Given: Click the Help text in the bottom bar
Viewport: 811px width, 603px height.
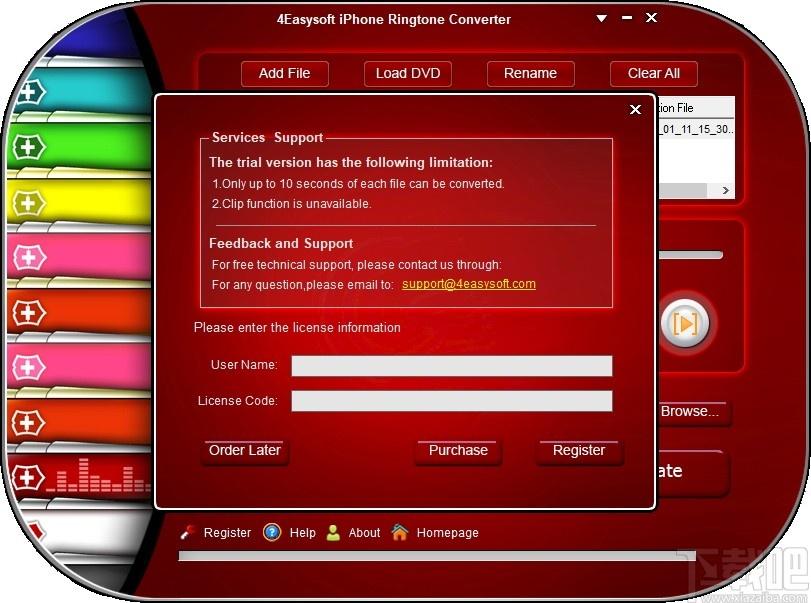Looking at the screenshot, I should [x=303, y=533].
